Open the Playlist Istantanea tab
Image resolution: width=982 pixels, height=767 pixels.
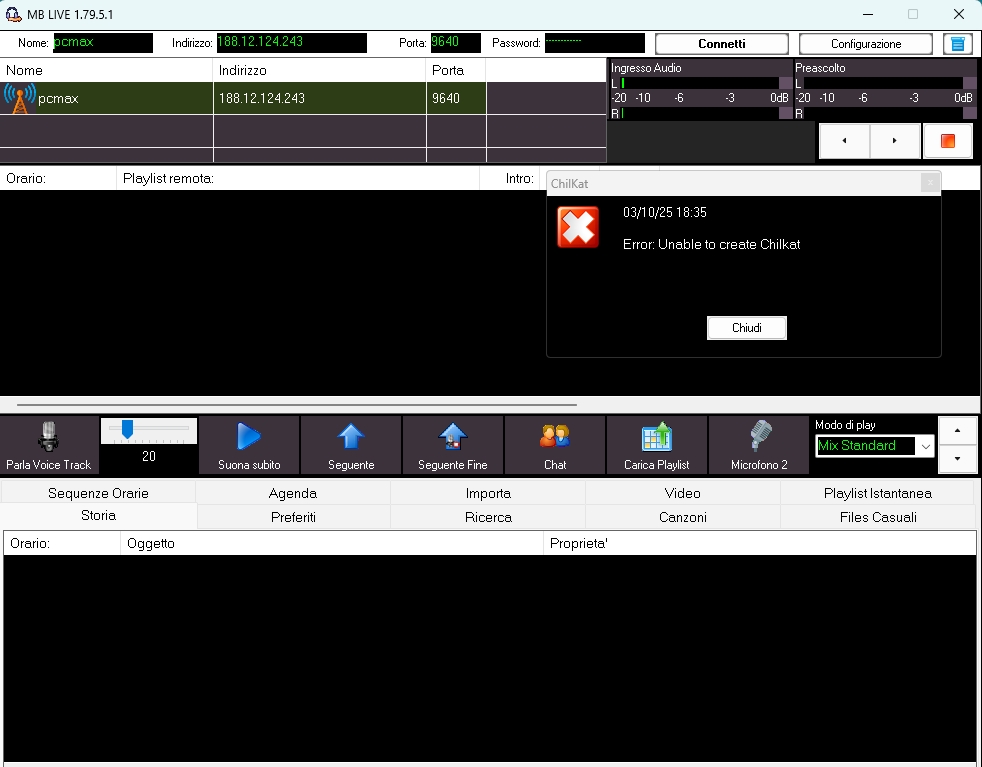coord(877,493)
